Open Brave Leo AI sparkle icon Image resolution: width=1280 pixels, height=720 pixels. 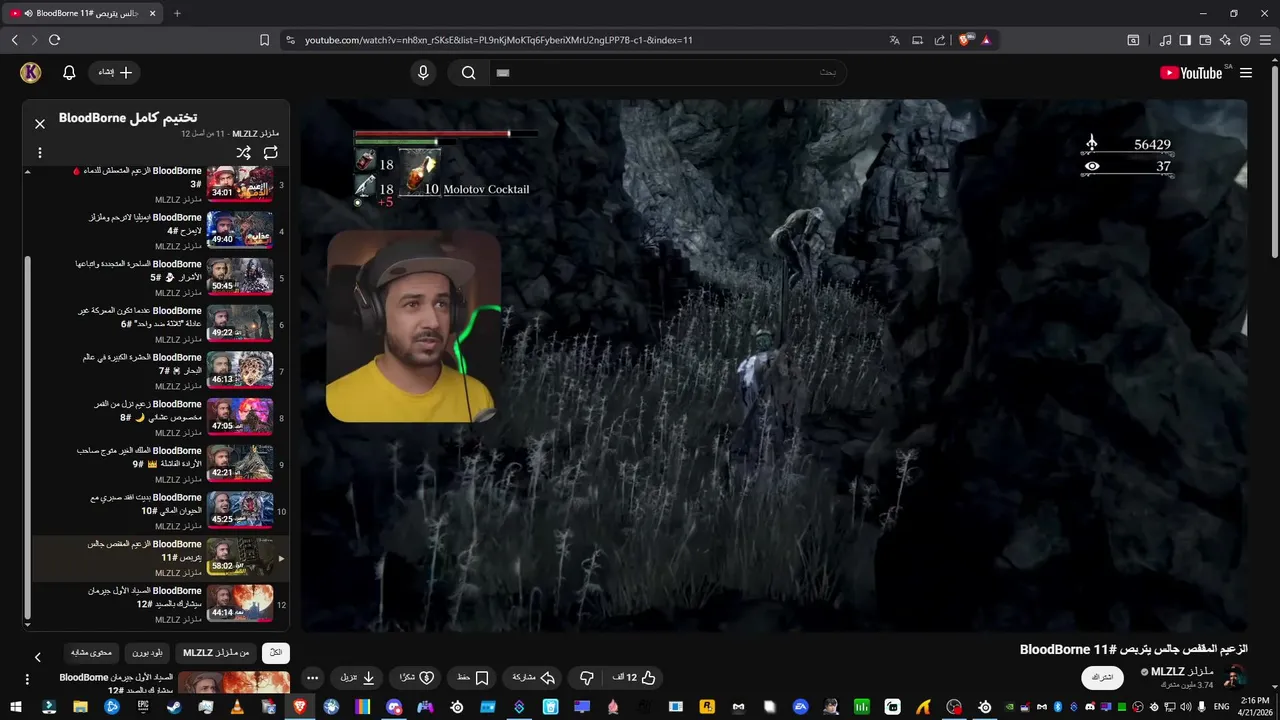(x=1225, y=40)
